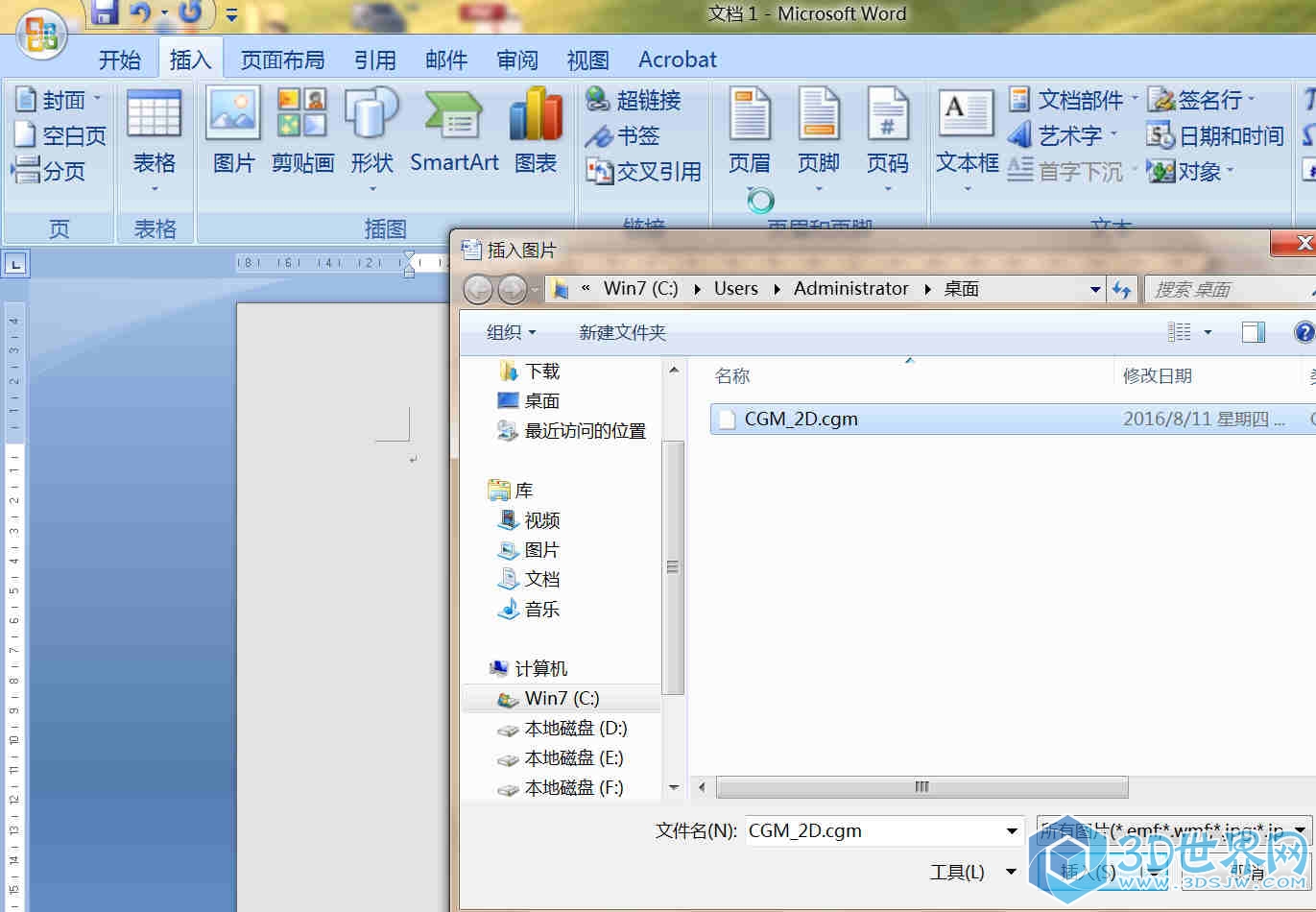Open the Organize (组织) dropdown menu
Viewport: 1316px width, 912px height.
click(x=511, y=332)
